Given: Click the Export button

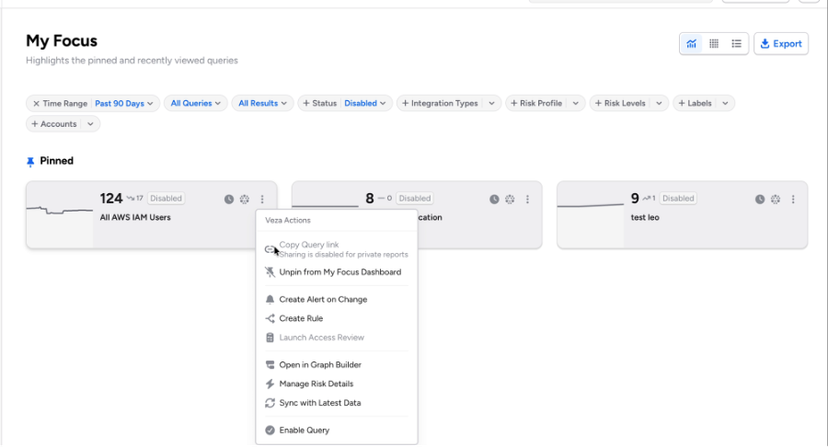Looking at the screenshot, I should [781, 44].
